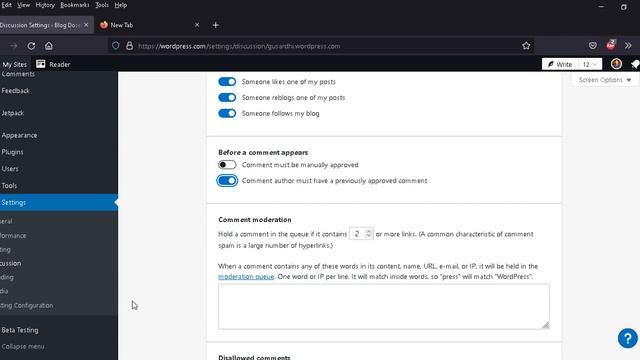Select Settings in the sidebar
The height and width of the screenshot is (360, 640).
click(x=59, y=202)
